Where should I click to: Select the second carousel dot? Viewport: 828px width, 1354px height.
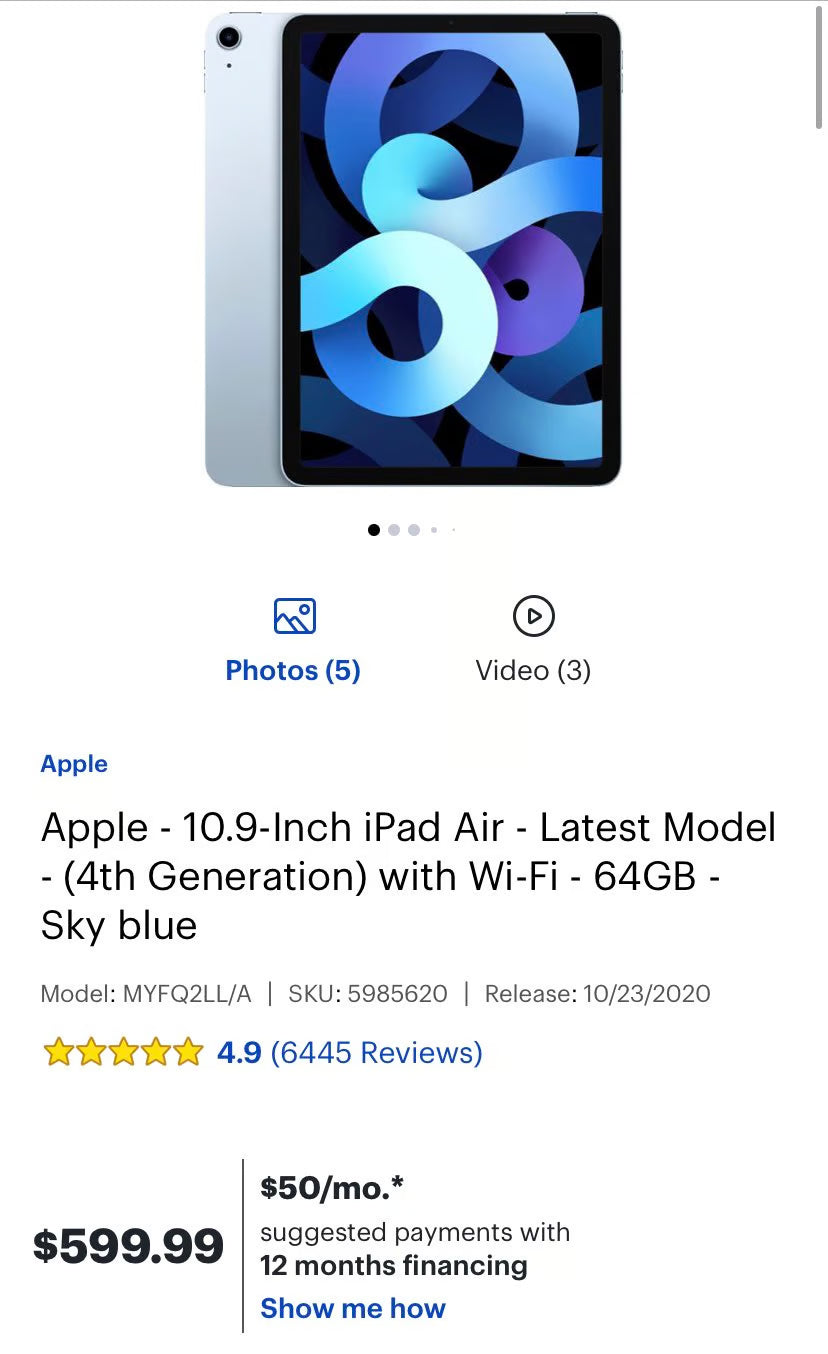coord(393,530)
